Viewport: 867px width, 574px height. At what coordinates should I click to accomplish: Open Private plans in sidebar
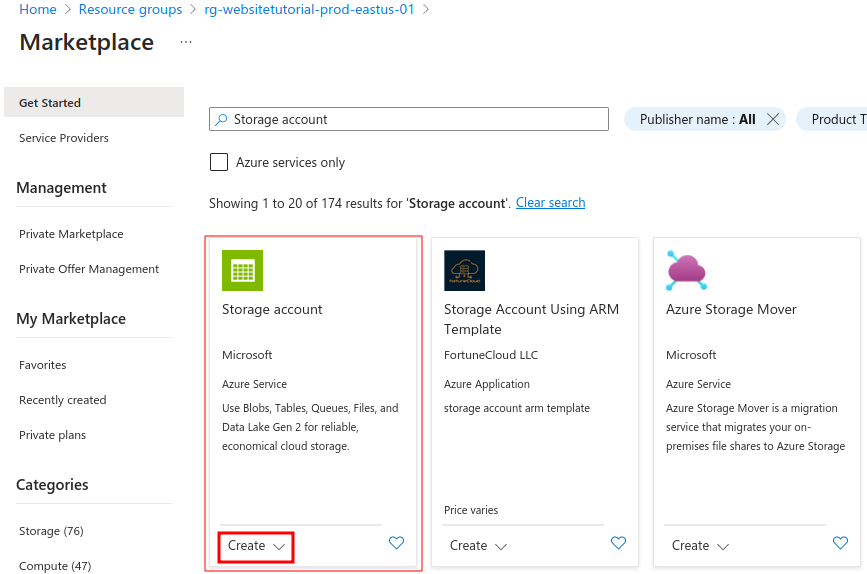(x=53, y=435)
